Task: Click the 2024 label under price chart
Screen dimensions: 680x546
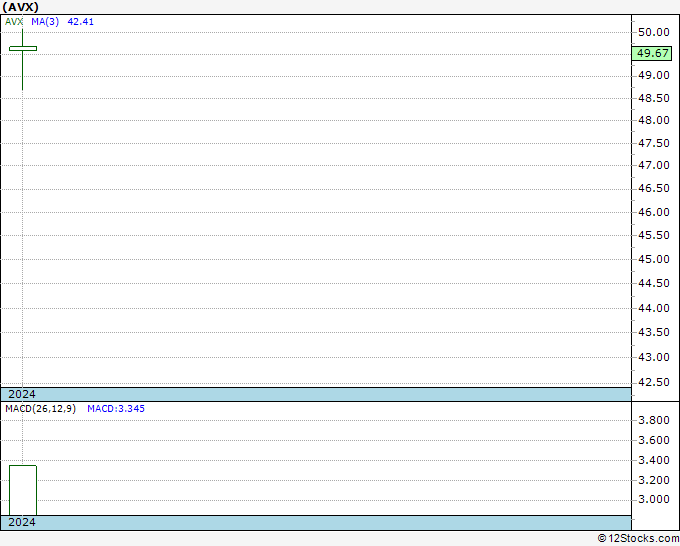Action: pos(22,394)
